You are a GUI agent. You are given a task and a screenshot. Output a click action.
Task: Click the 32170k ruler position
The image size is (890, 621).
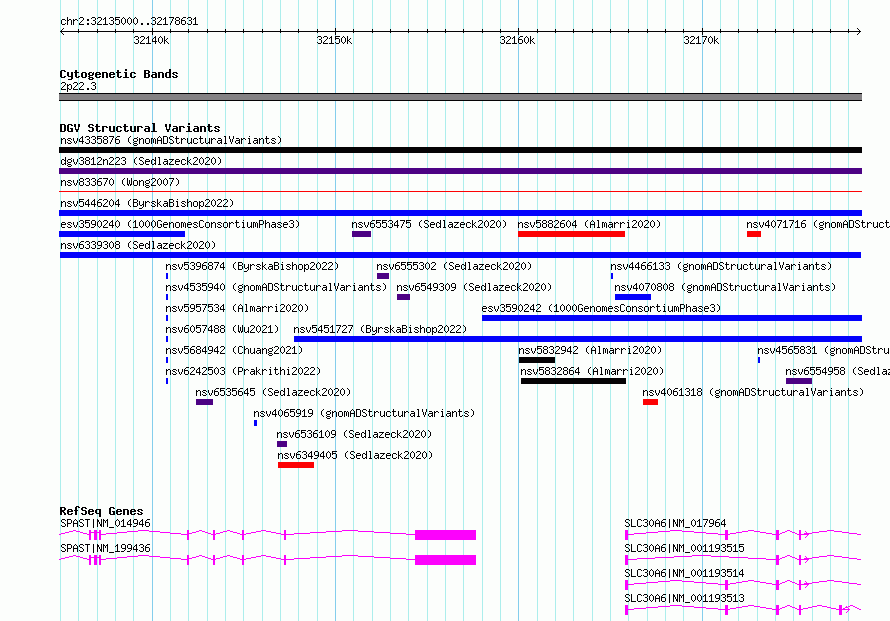coord(701,40)
